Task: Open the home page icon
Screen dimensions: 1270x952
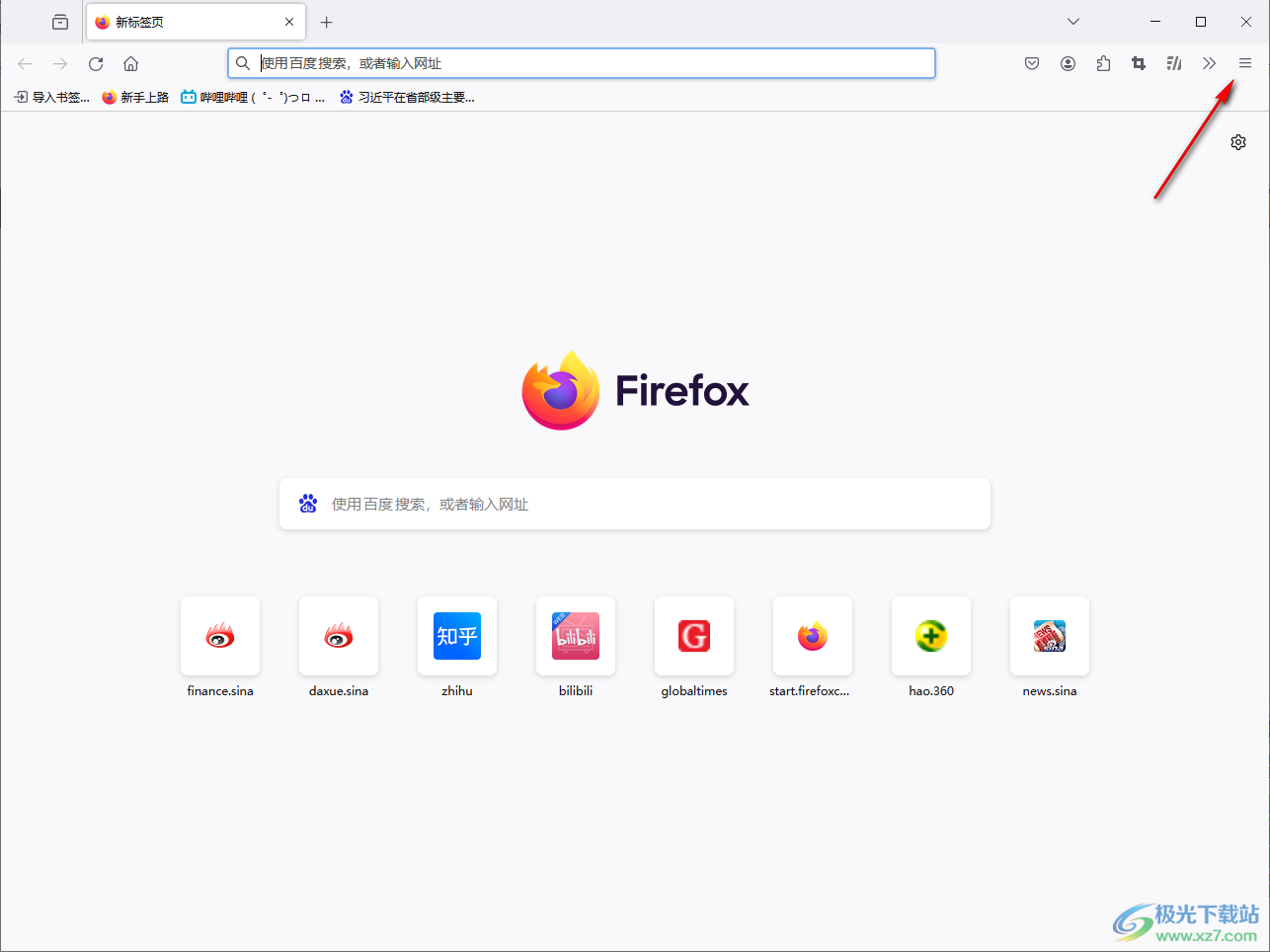Action: click(x=130, y=64)
